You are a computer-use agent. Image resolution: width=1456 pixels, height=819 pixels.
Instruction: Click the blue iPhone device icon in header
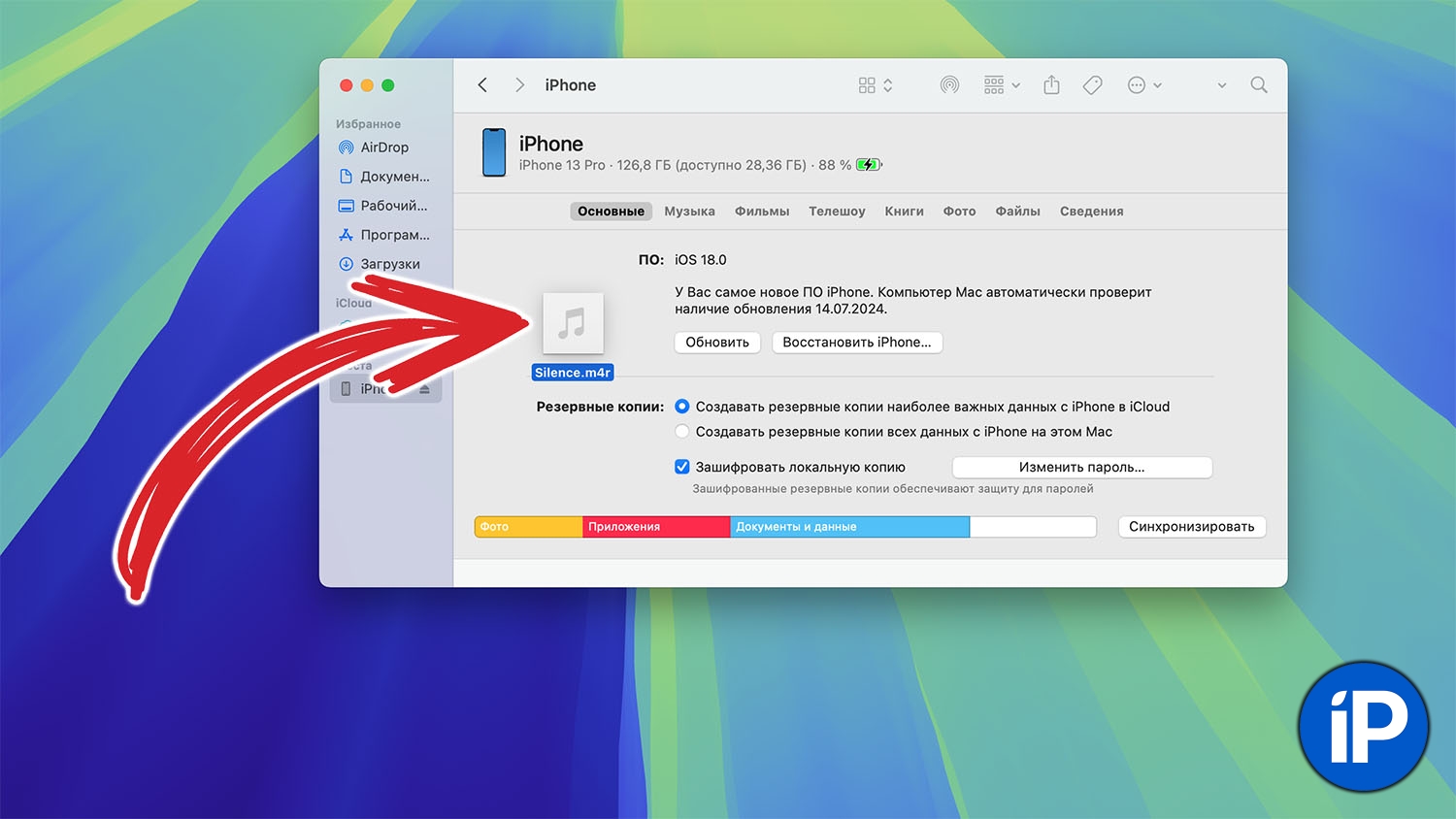click(x=495, y=152)
